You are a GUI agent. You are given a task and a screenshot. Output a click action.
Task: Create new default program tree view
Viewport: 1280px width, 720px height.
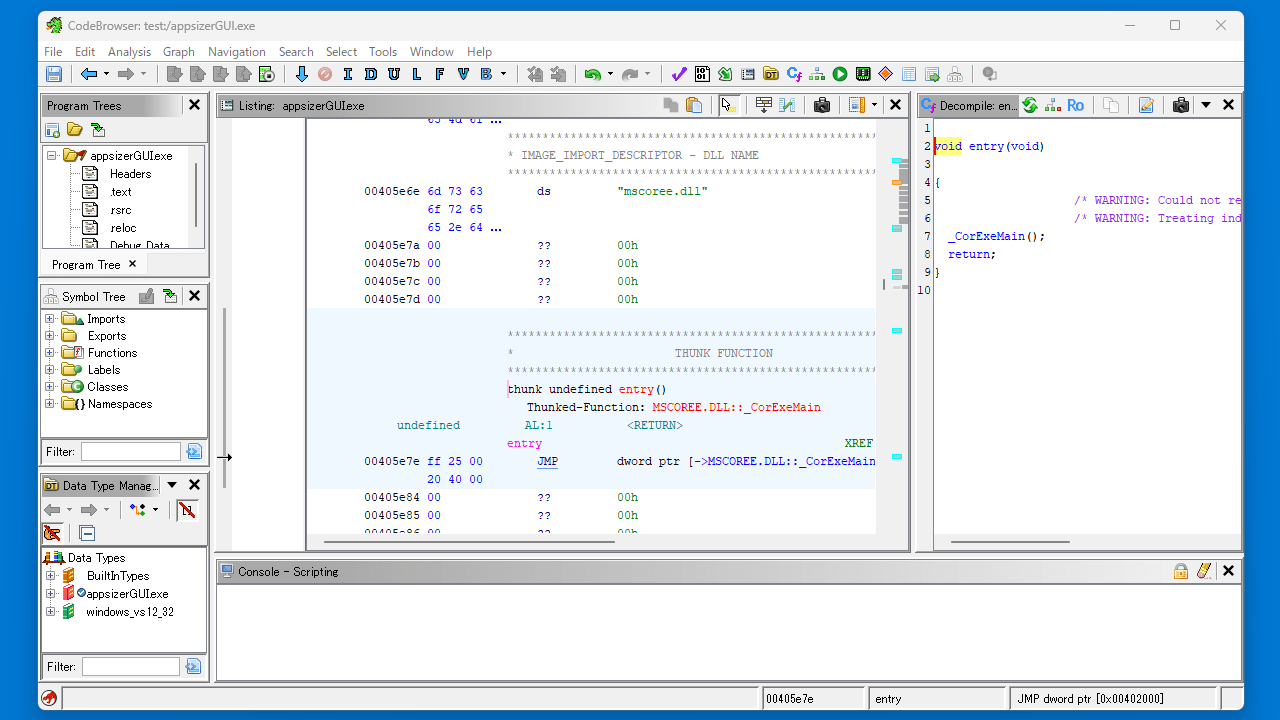(53, 130)
